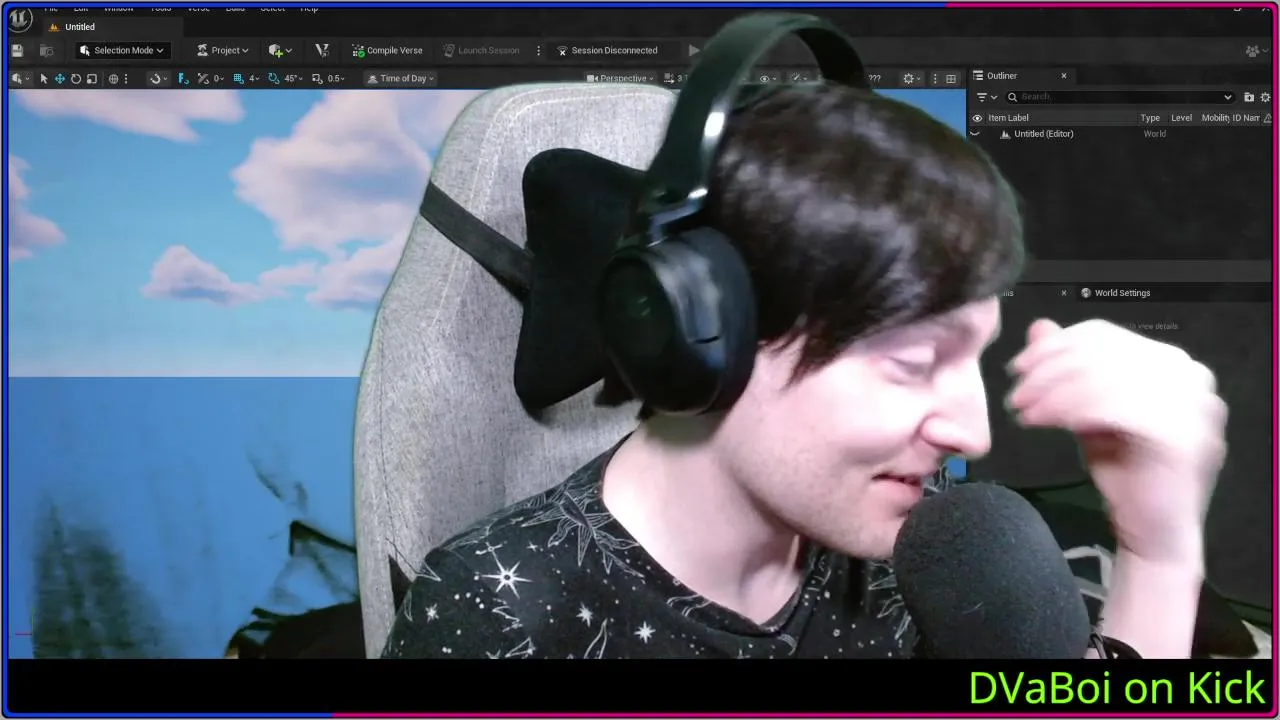Screen dimensions: 1280x720
Task: Open the transform options three-dot menu
Action: click(x=125, y=78)
